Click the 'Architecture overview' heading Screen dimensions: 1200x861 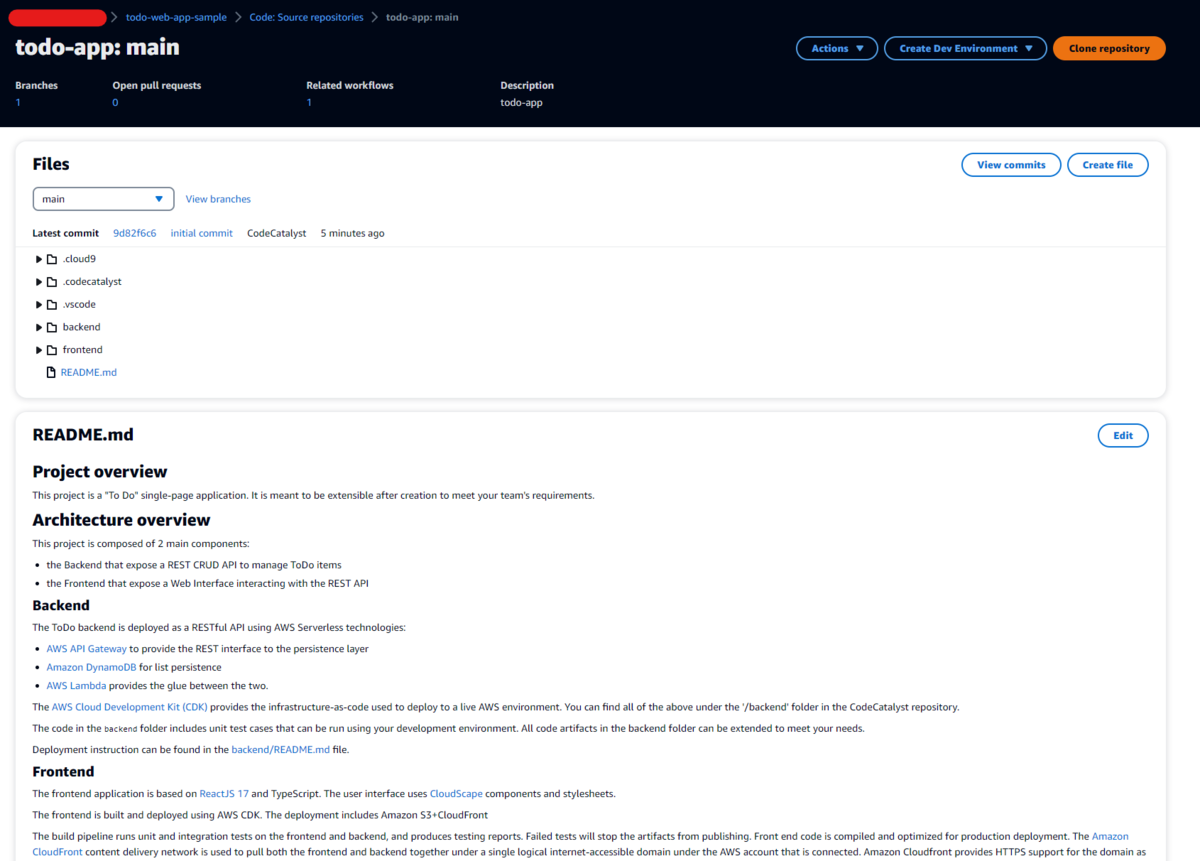[x=121, y=520]
